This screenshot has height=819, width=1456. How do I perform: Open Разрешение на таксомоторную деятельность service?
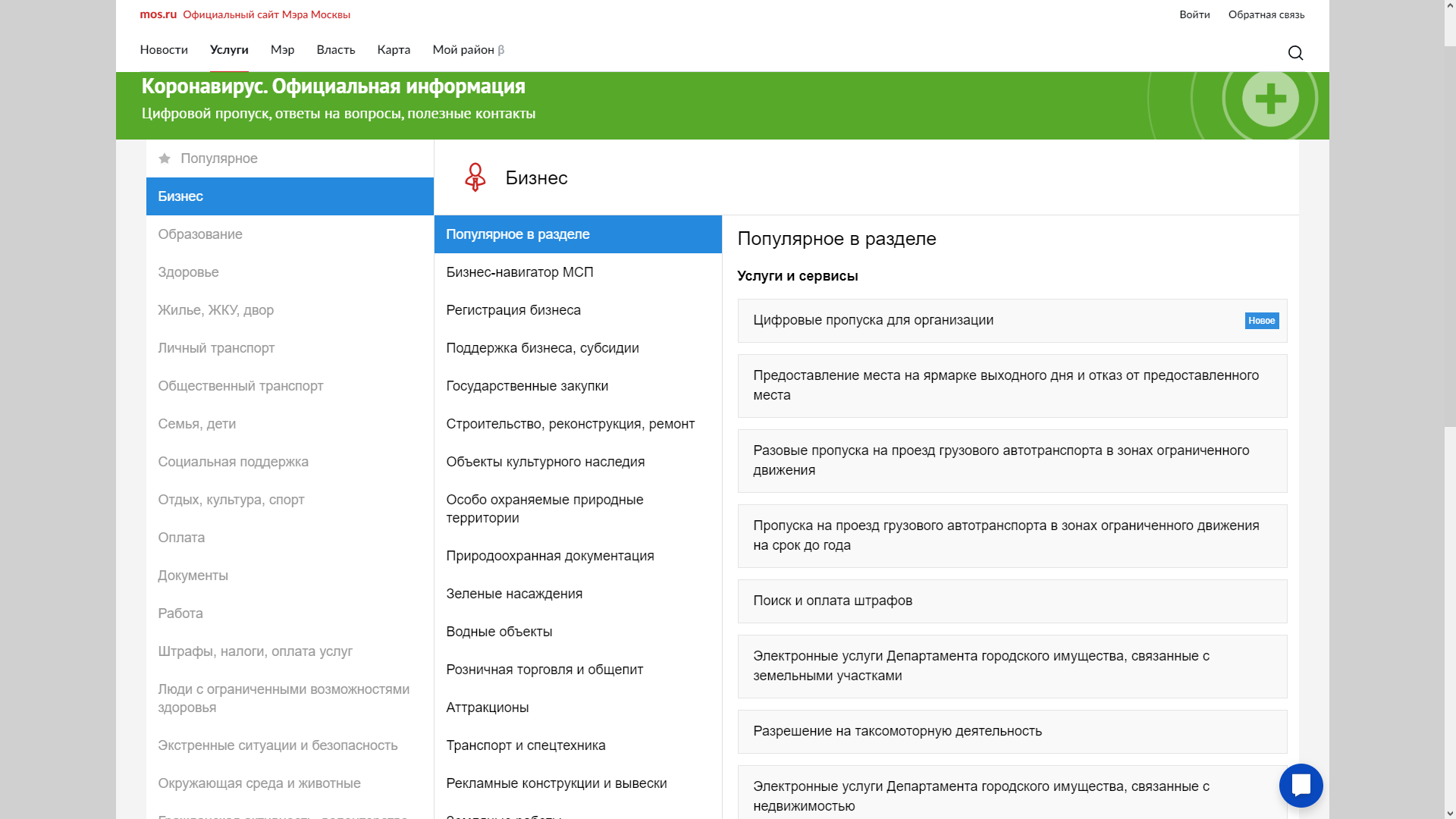coord(1012,732)
